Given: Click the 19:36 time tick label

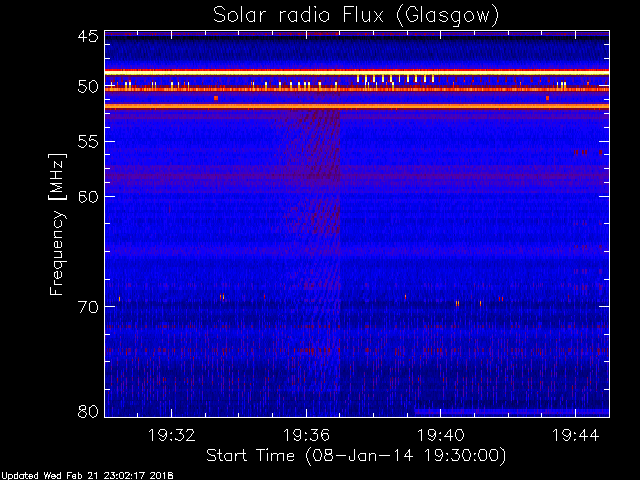Looking at the screenshot, I should point(306,435).
